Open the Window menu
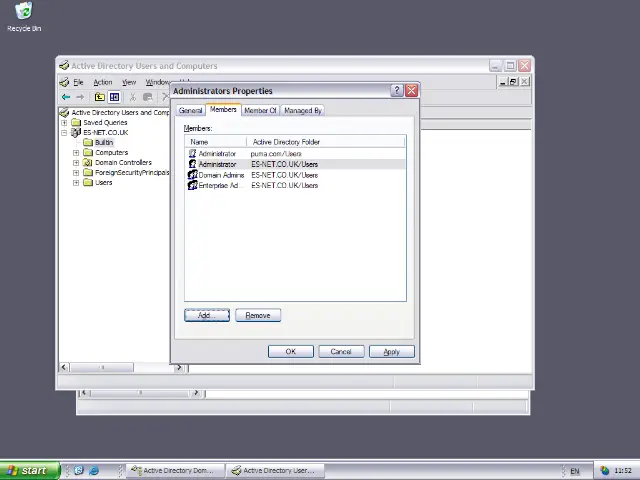Screen dimensions: 640x480 [158, 82]
